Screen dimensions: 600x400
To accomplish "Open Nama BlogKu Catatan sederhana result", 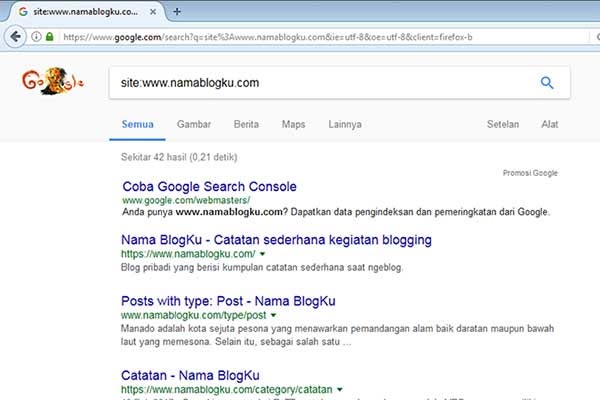I will (276, 240).
